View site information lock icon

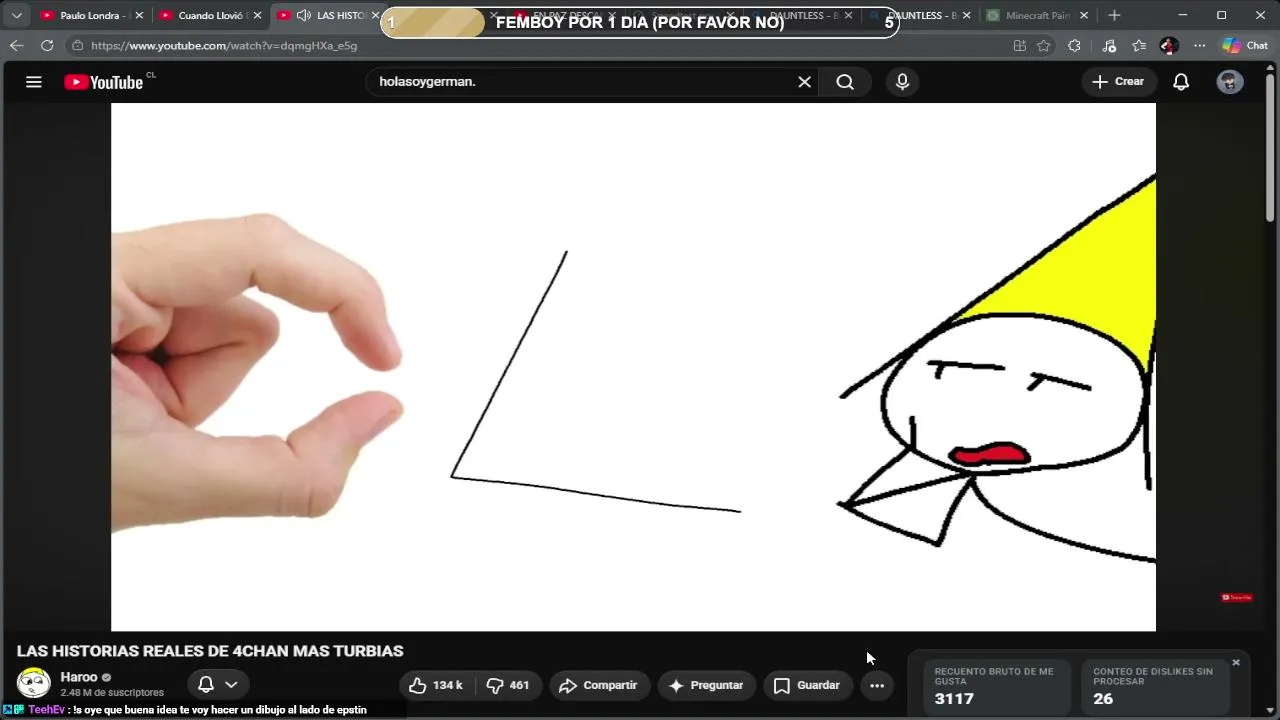coord(77,45)
